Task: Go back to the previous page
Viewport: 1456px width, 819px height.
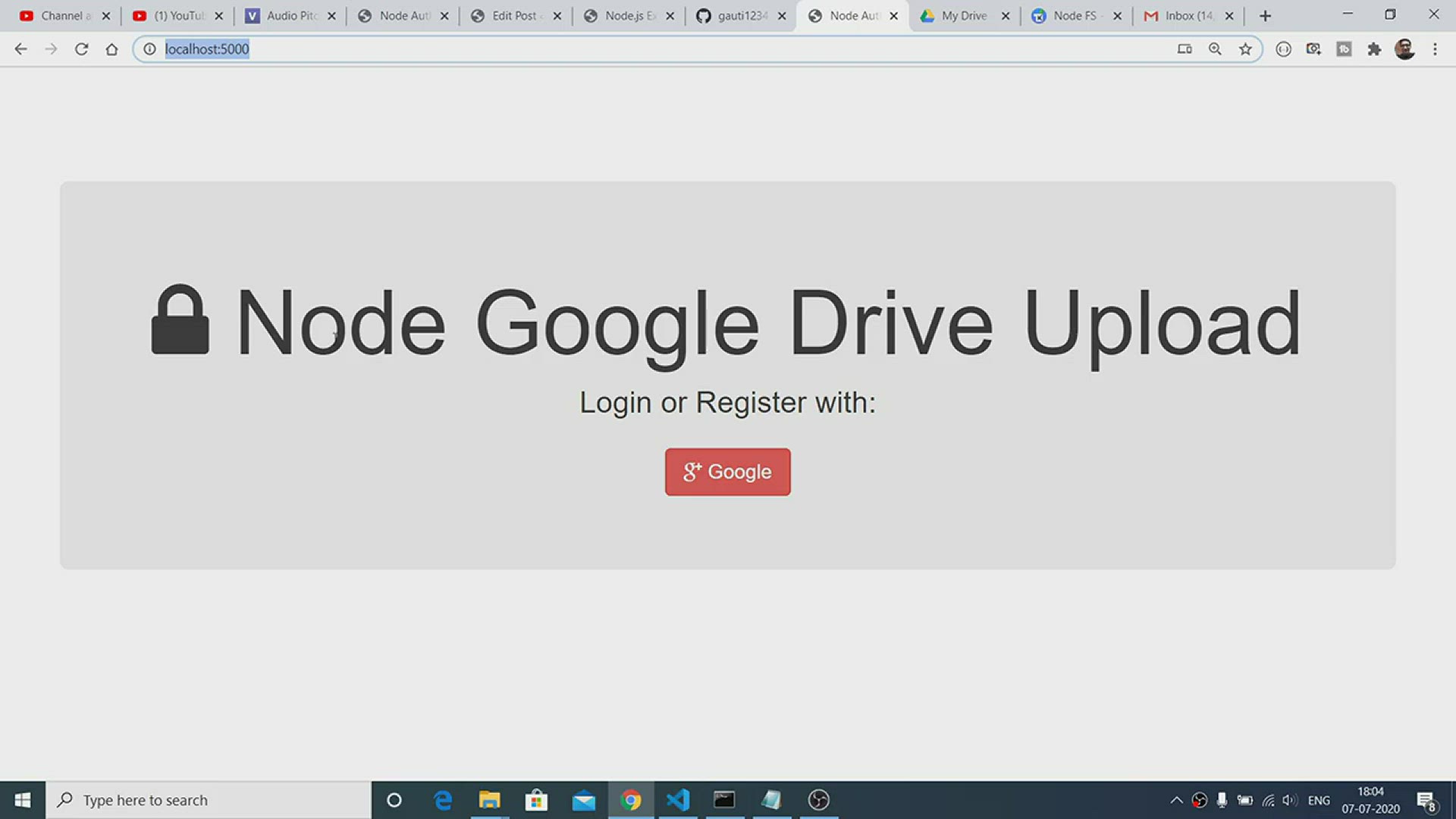Action: click(20, 49)
